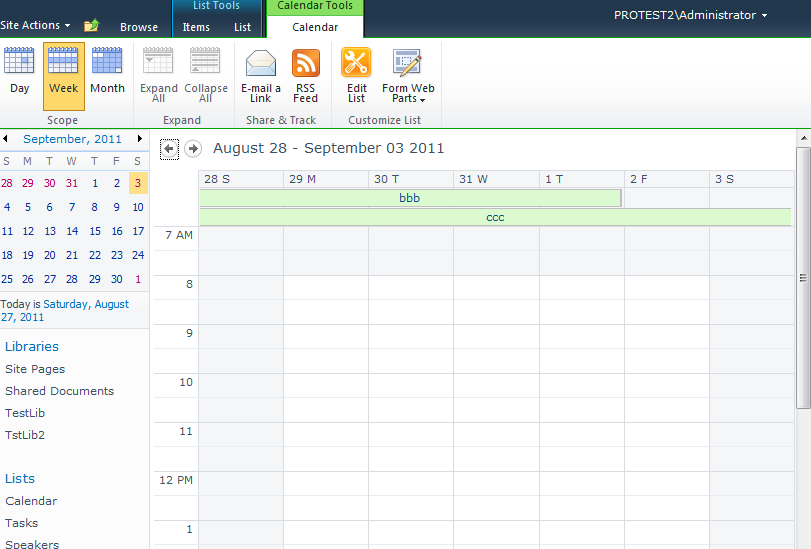Click the vertical scrollbar thumb

pyautogui.click(x=803, y=277)
